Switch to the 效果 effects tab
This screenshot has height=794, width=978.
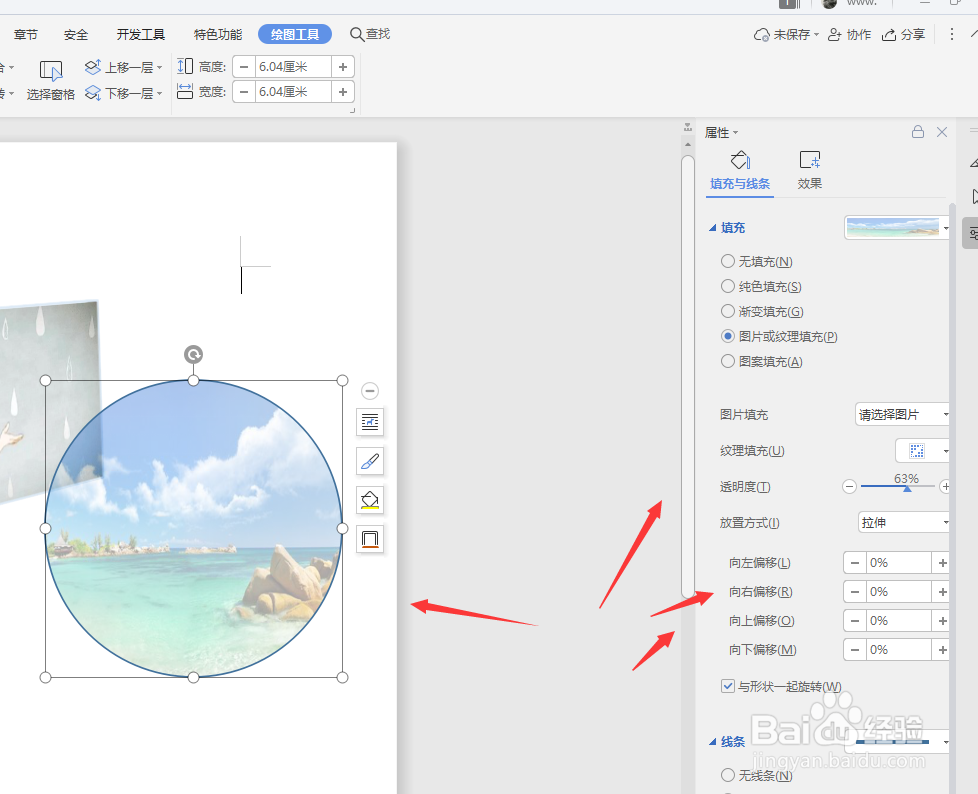(810, 169)
